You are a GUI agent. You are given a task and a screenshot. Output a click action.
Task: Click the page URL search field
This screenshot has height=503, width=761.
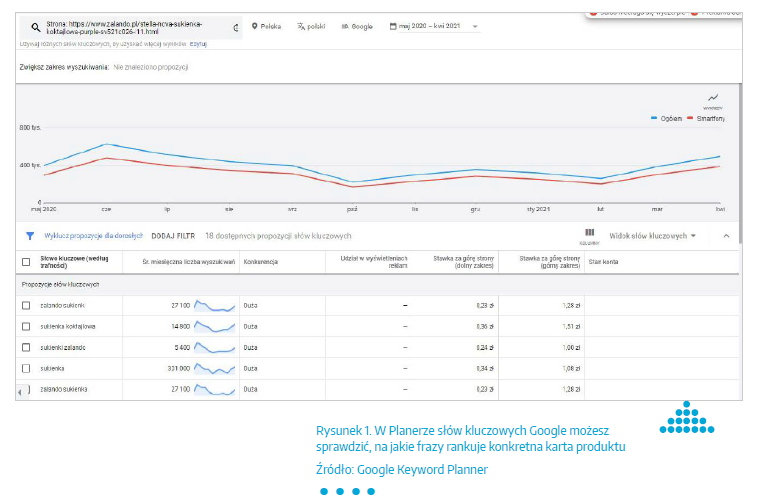click(131, 28)
